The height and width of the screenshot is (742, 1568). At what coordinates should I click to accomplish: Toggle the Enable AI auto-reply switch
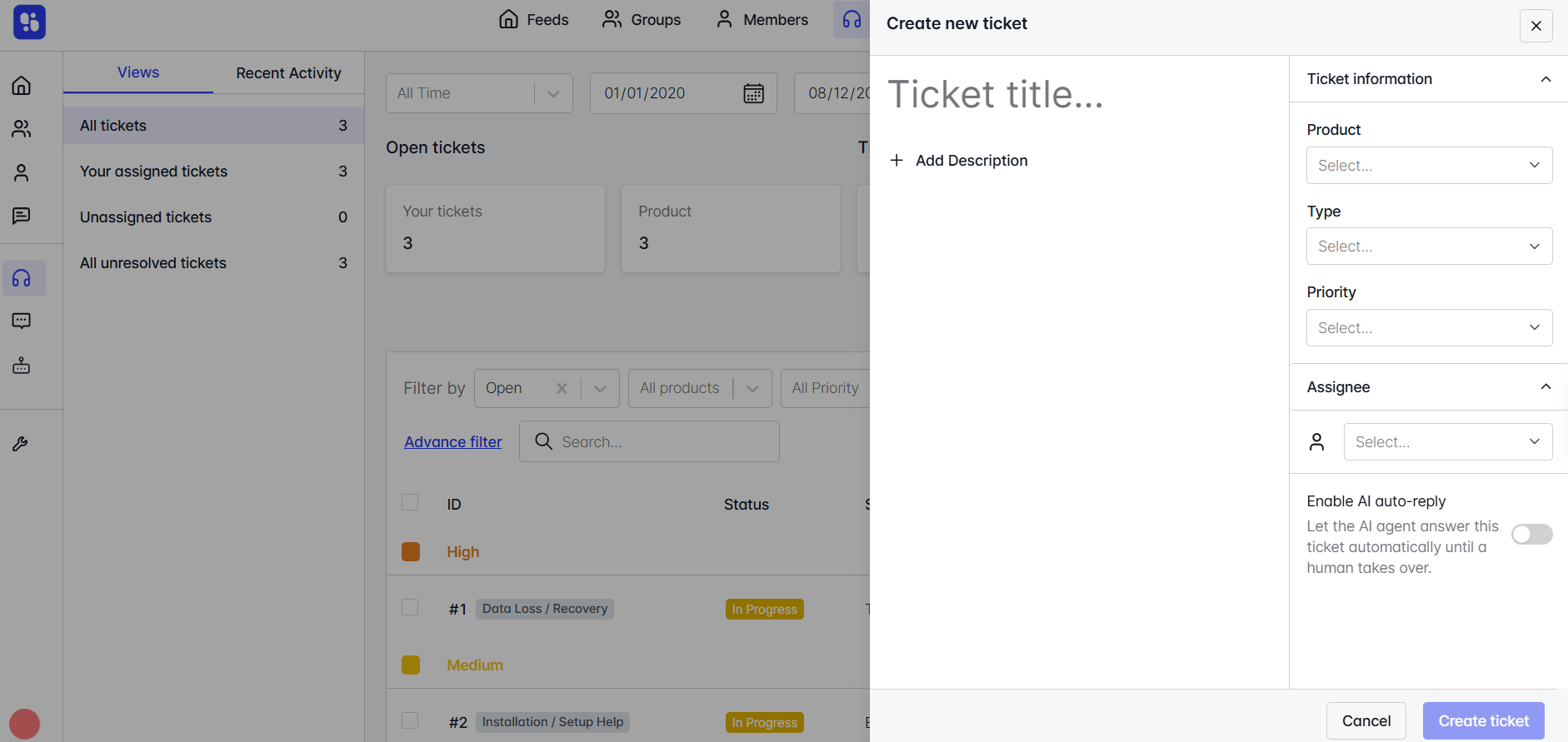pyautogui.click(x=1532, y=534)
